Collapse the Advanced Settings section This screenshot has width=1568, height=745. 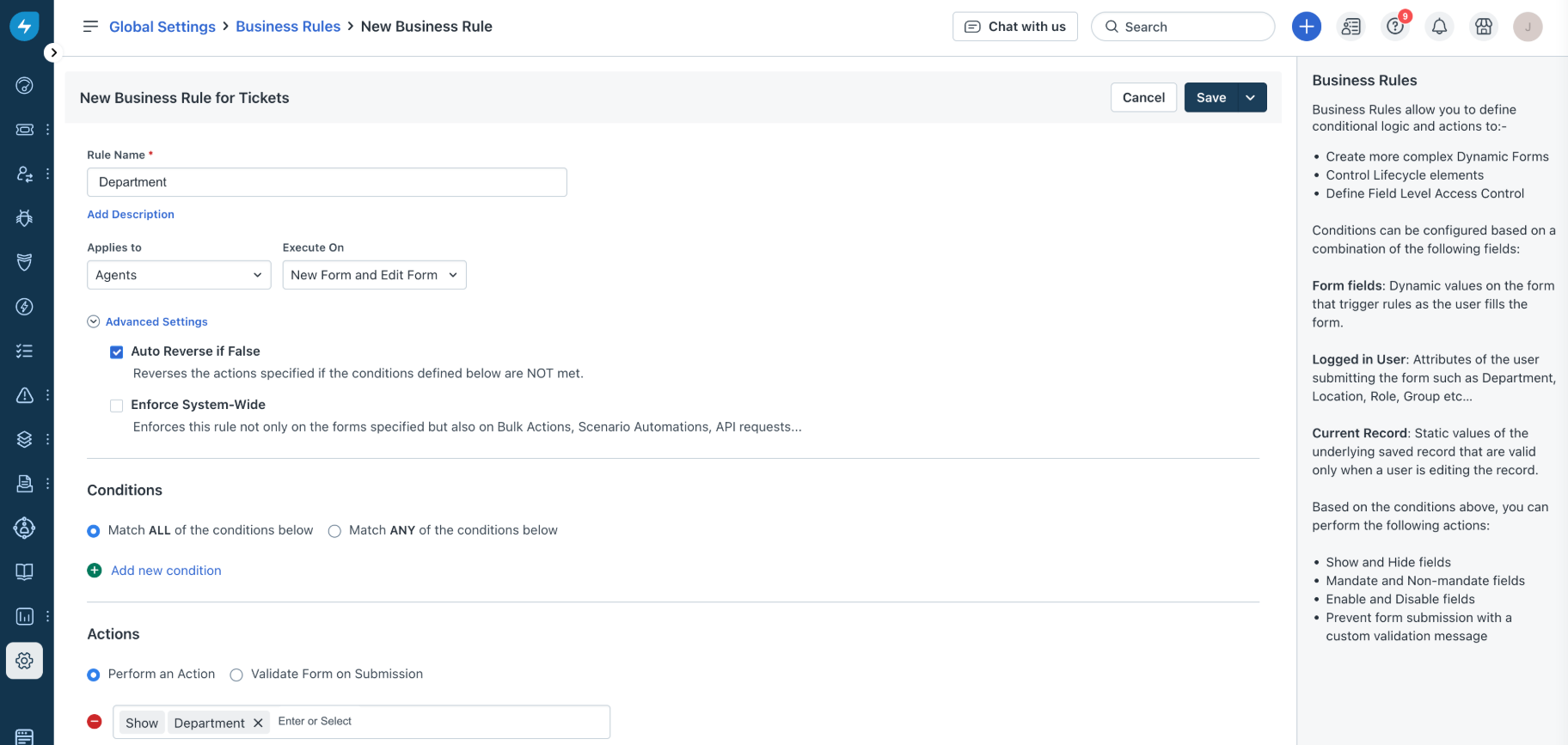pos(94,321)
